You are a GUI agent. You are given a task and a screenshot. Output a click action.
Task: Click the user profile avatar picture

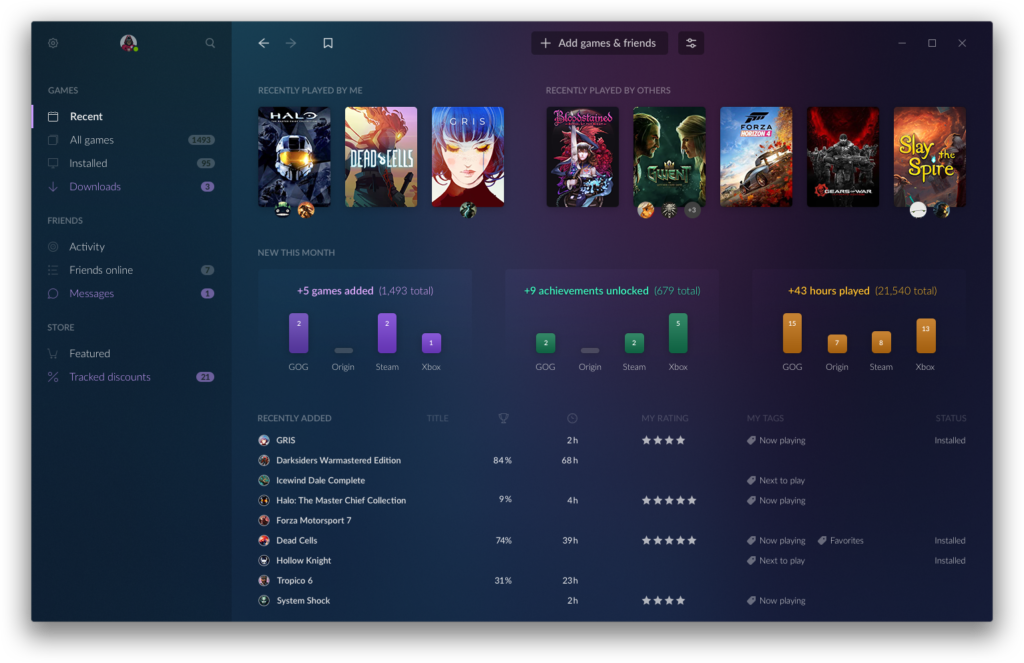pos(129,43)
